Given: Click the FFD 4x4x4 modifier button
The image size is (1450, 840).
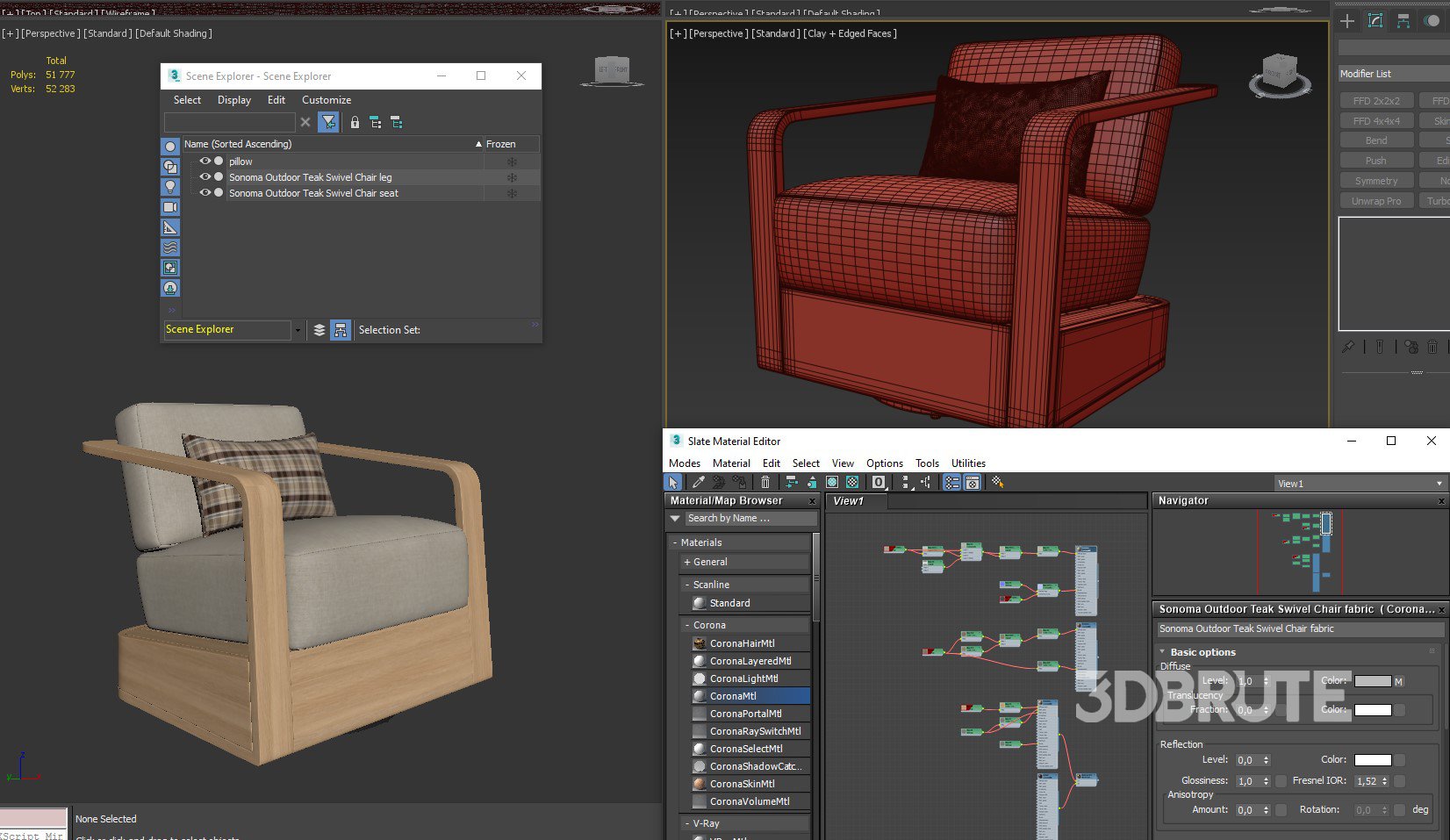Looking at the screenshot, I should pyautogui.click(x=1376, y=121).
